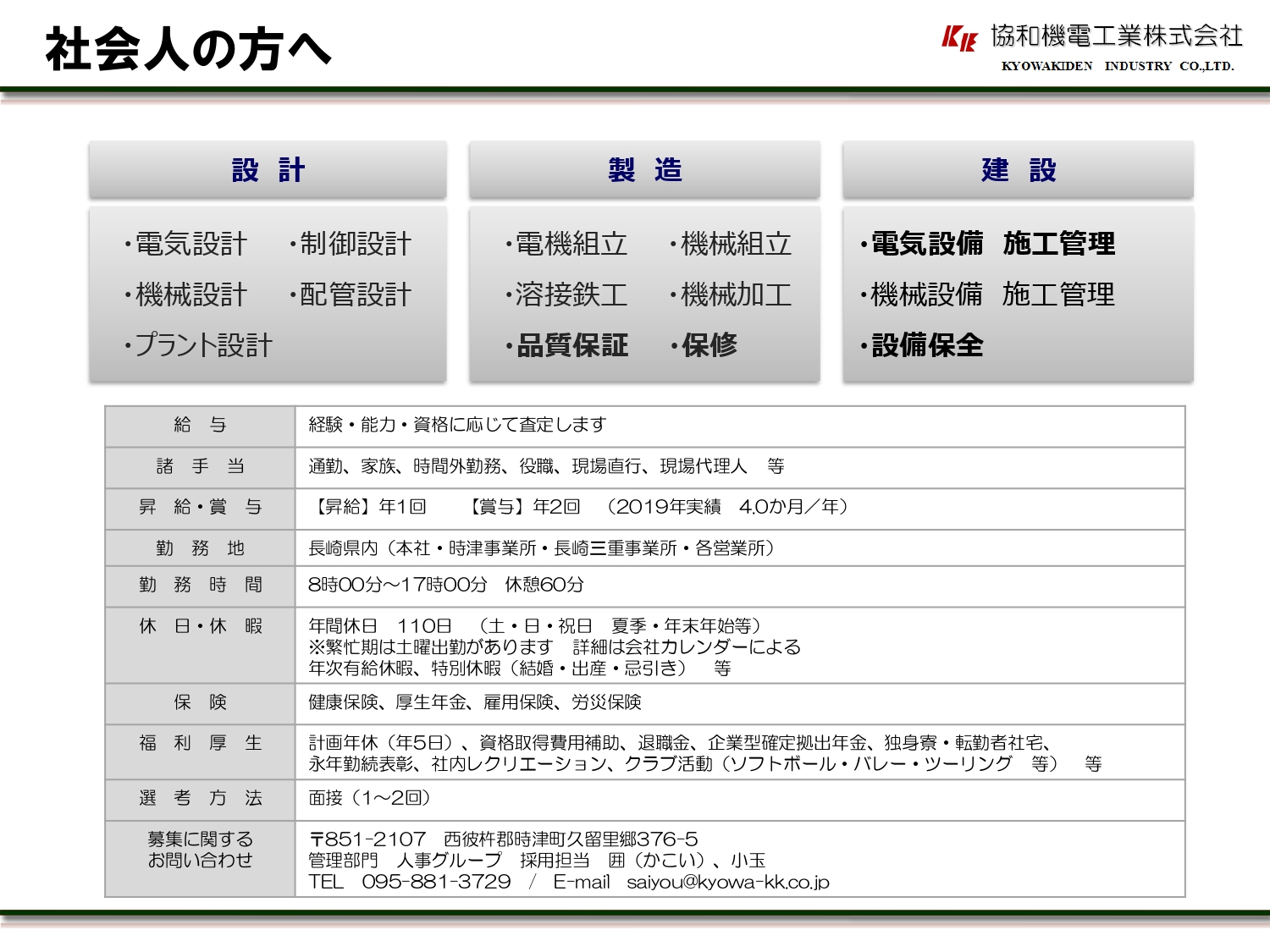Click the 社会人の方へ page title
The width and height of the screenshot is (1270, 952).
pyautogui.click(x=188, y=49)
